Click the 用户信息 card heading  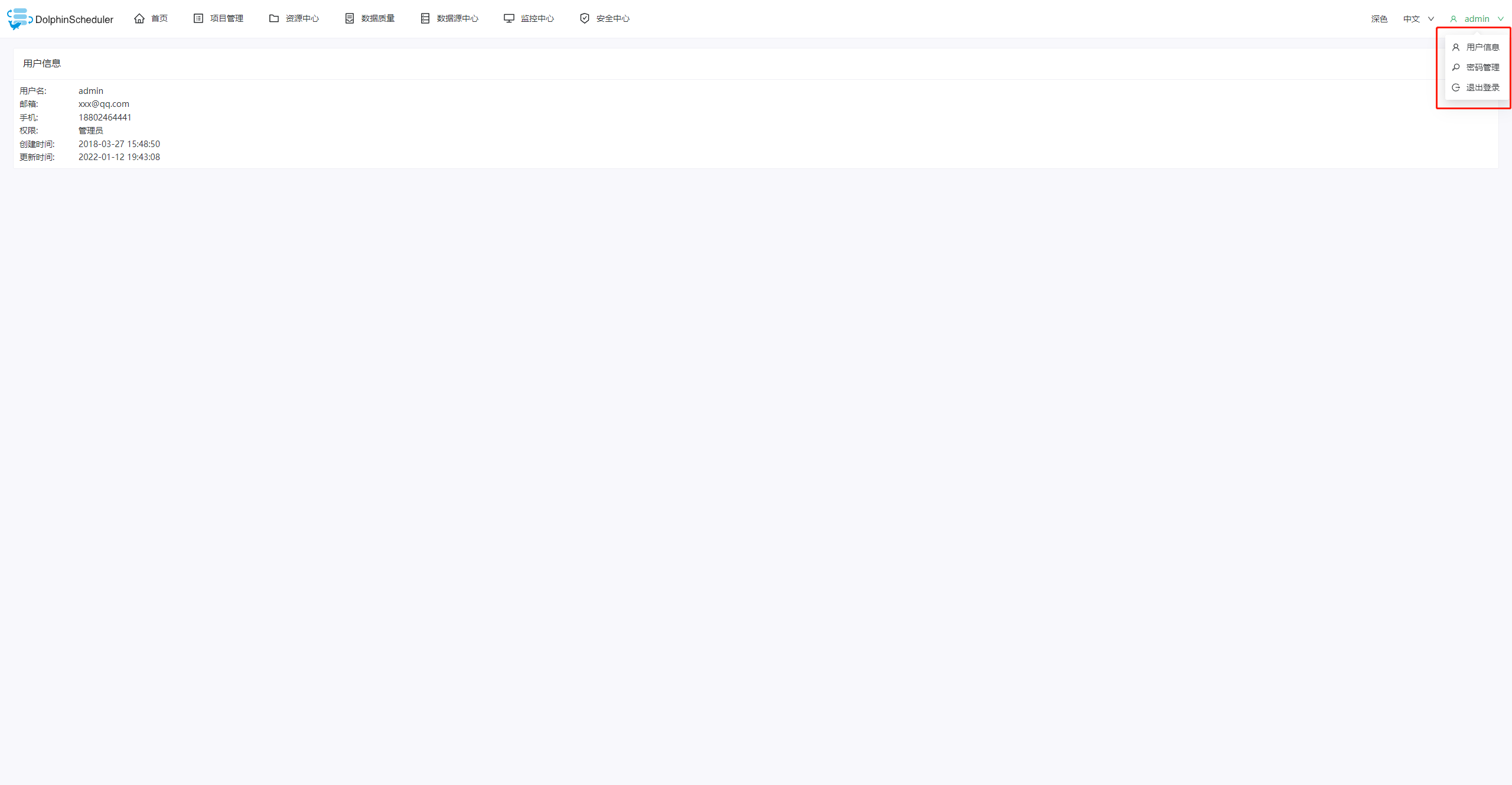42,63
